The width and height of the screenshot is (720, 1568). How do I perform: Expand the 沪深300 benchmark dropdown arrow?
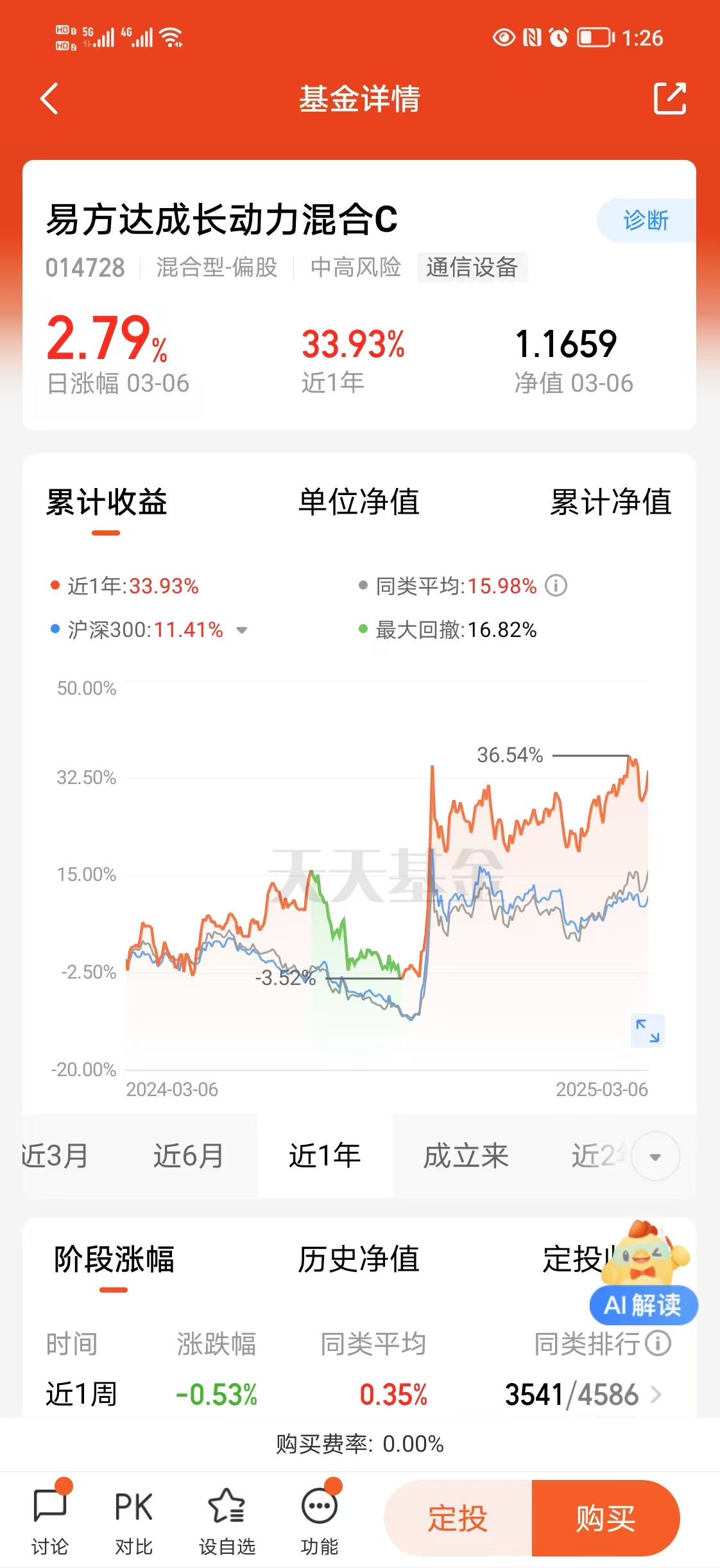click(242, 630)
